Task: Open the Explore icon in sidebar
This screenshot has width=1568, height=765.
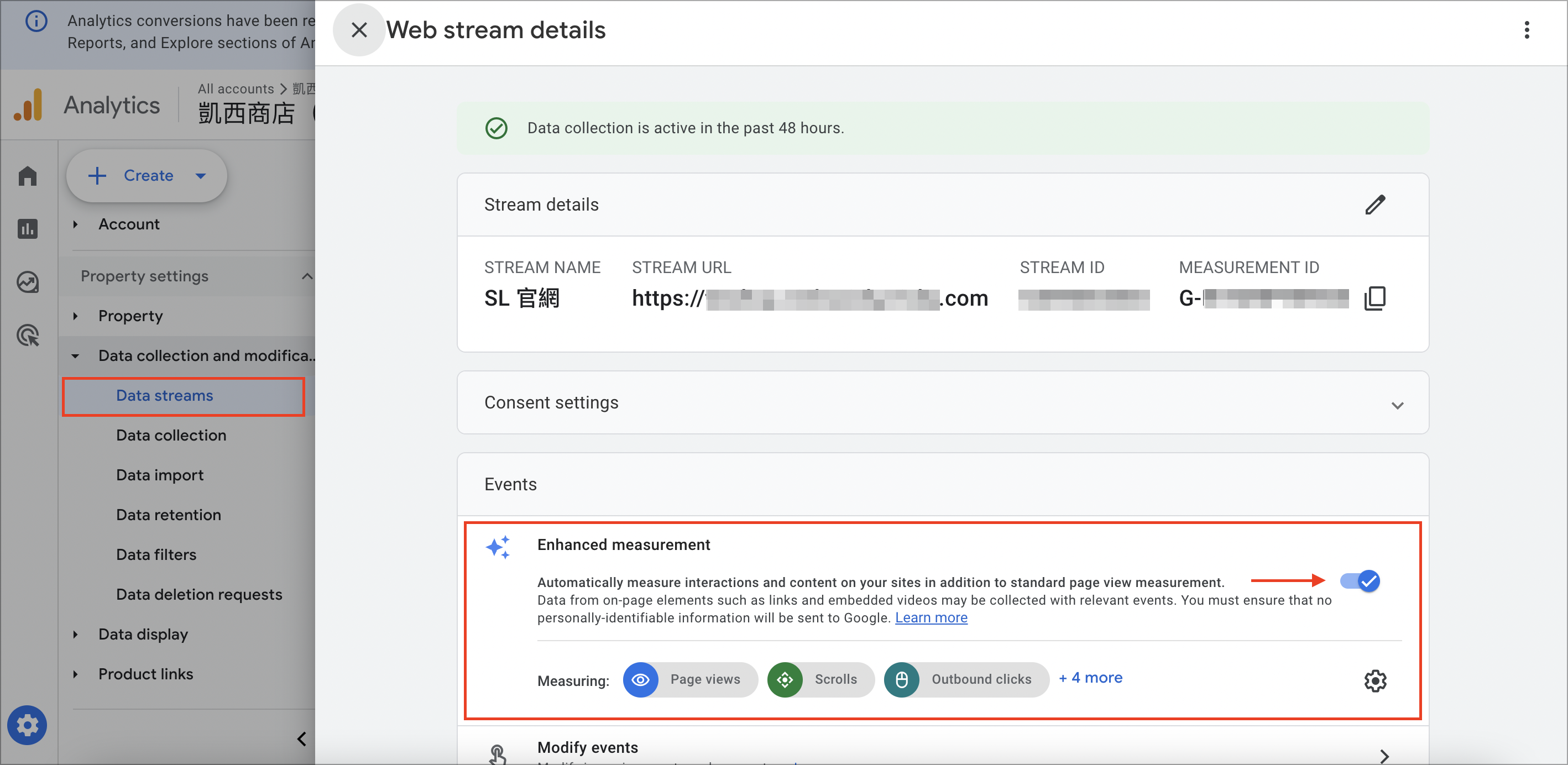Action: (28, 282)
